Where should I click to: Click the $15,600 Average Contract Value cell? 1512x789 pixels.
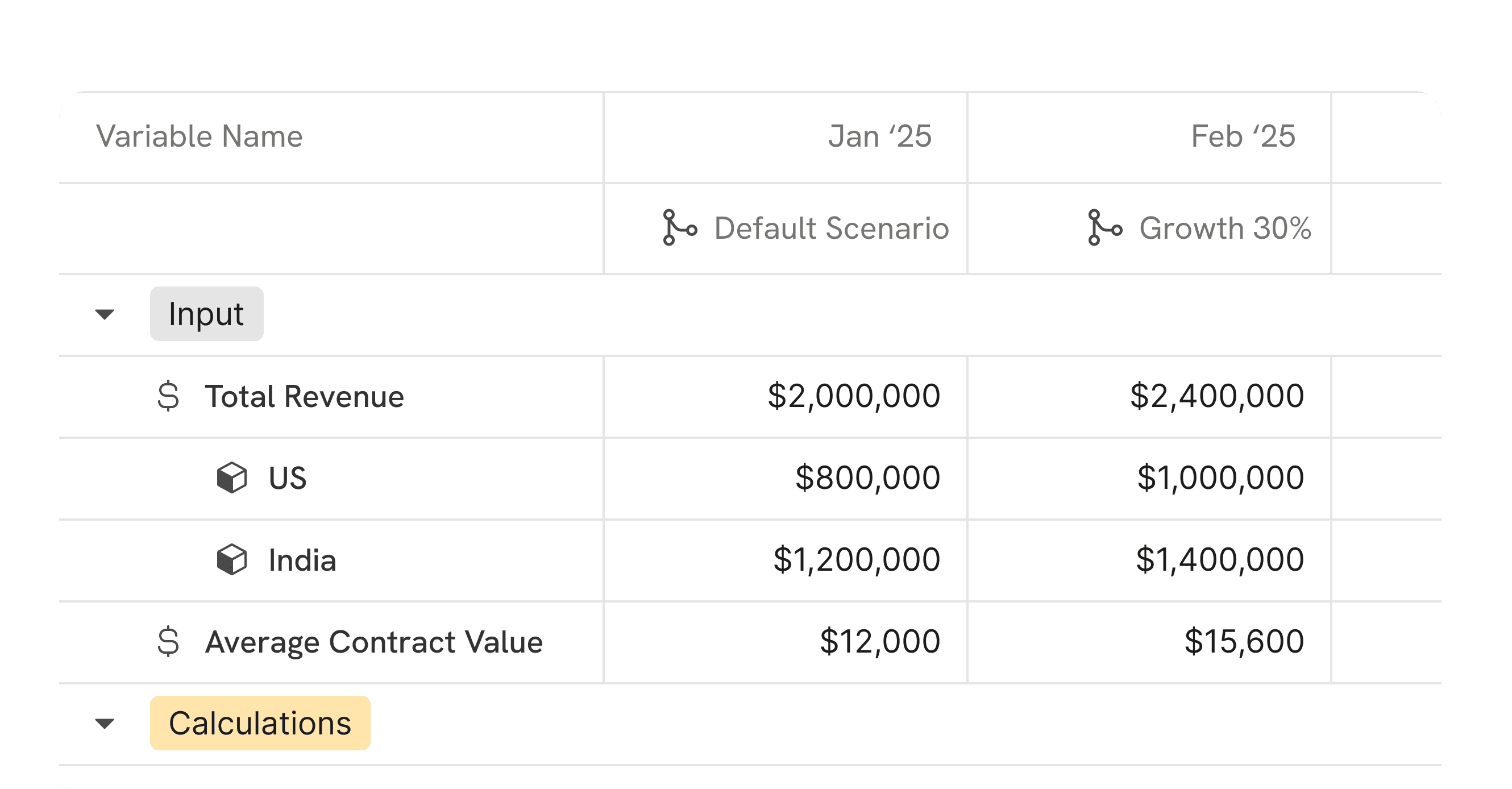[x=1244, y=642]
